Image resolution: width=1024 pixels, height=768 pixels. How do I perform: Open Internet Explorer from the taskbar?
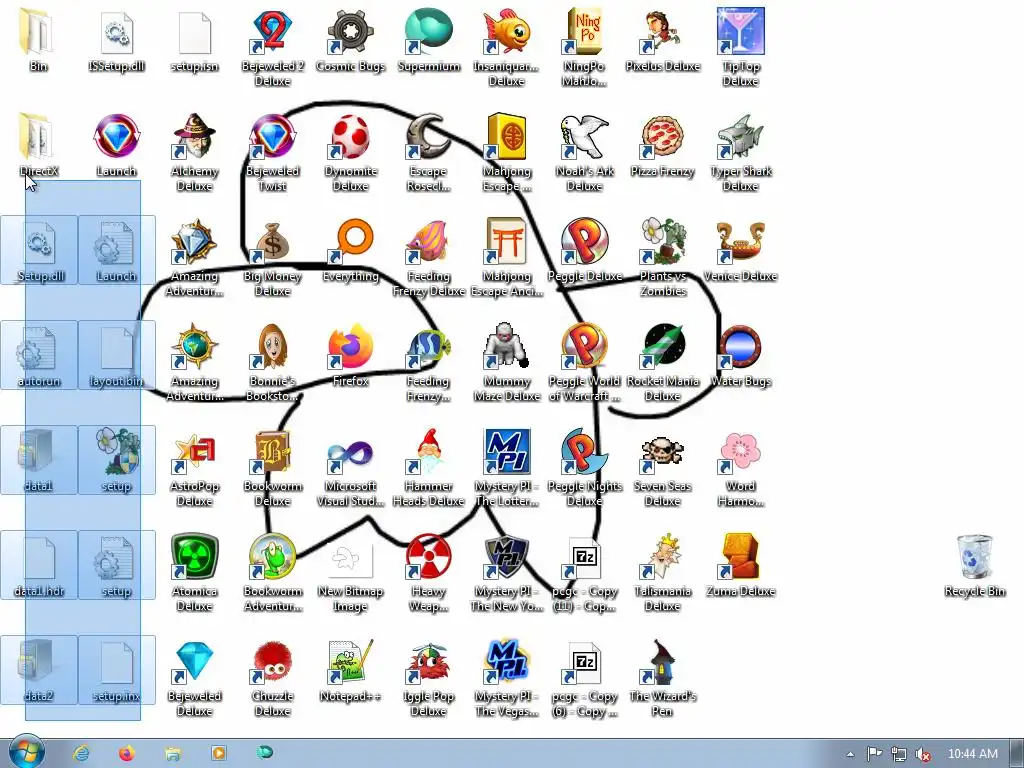(81, 753)
